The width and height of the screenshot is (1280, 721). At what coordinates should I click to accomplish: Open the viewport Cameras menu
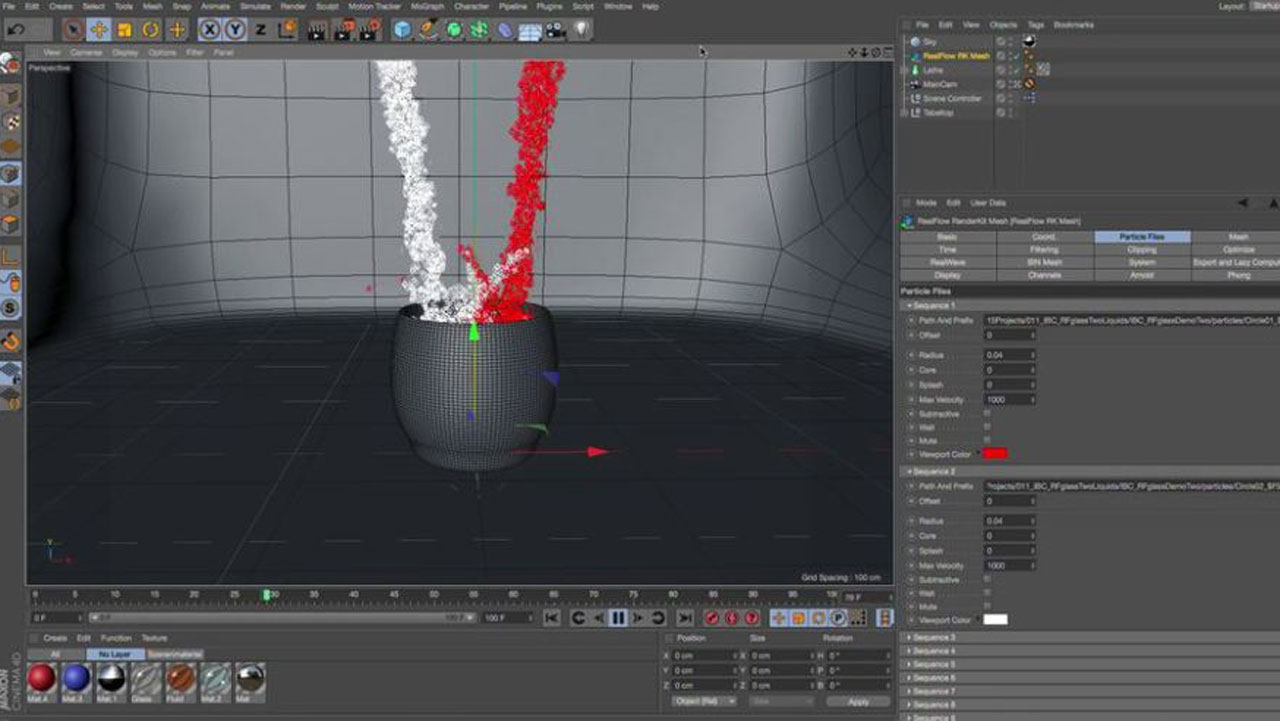coord(85,52)
